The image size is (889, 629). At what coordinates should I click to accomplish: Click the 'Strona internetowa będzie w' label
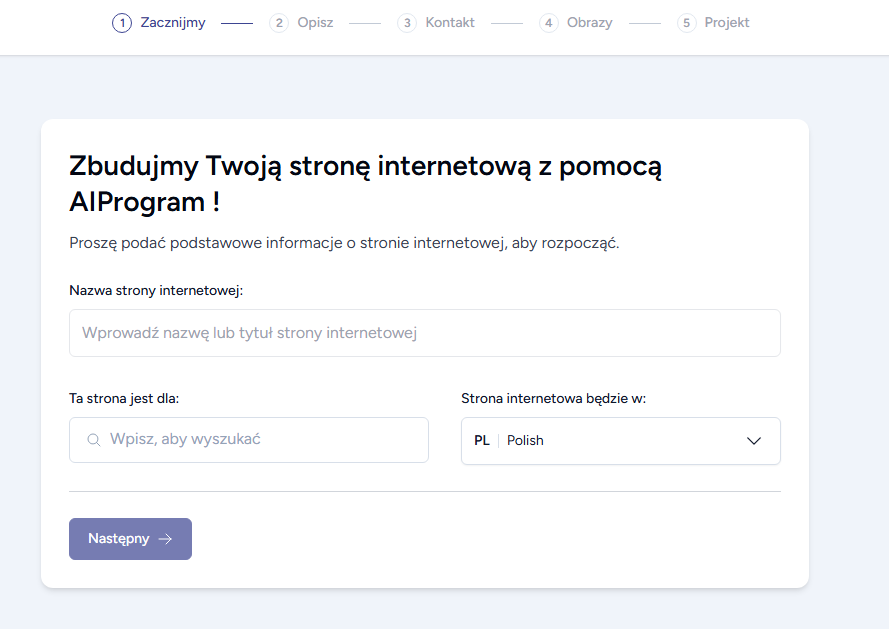pos(553,399)
